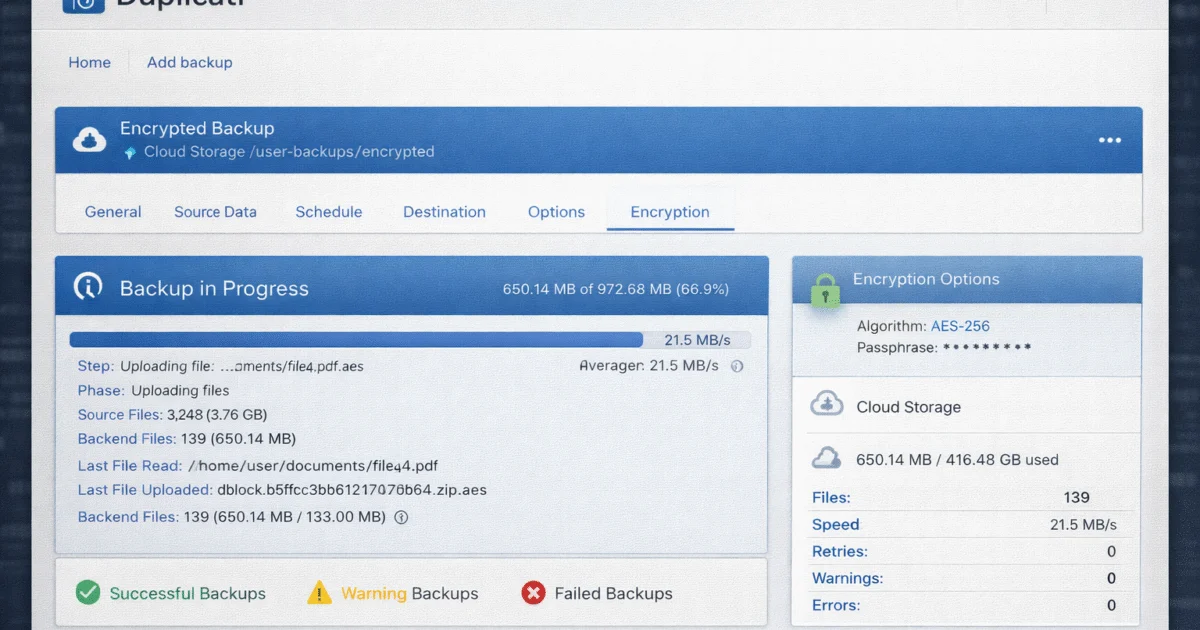The image size is (1200, 630).
Task: Open the Home navigation link
Action: pyautogui.click(x=89, y=62)
